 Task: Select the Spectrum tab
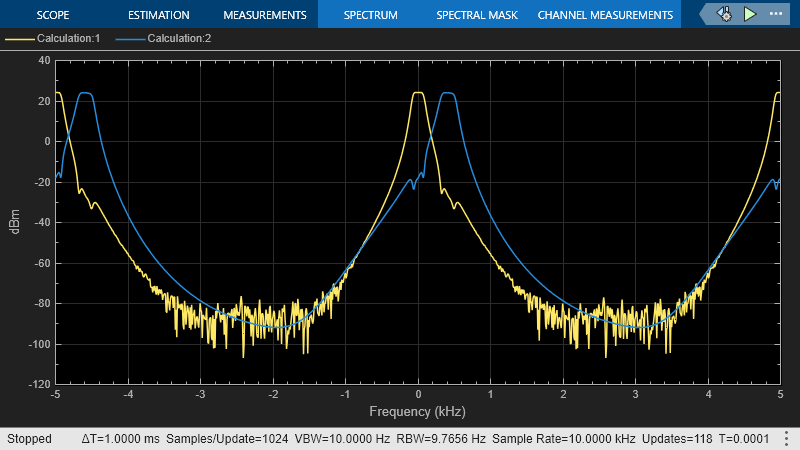pos(370,15)
